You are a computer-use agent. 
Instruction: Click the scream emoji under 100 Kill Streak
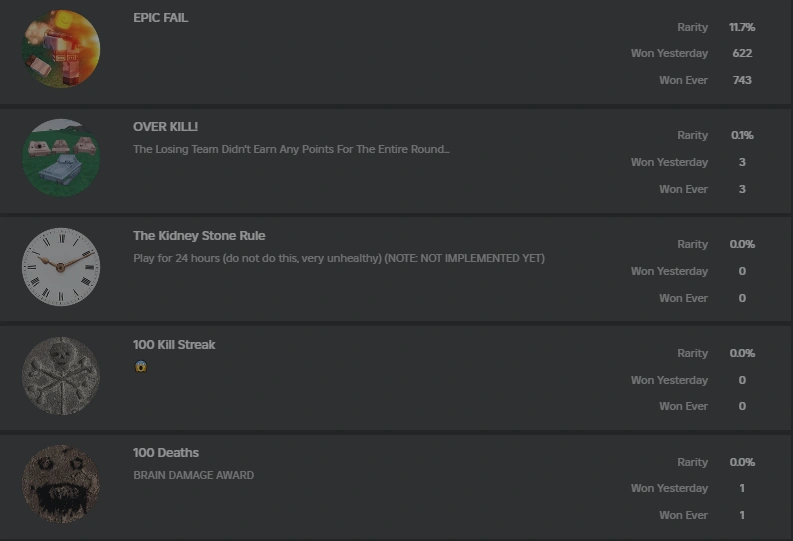(x=140, y=367)
